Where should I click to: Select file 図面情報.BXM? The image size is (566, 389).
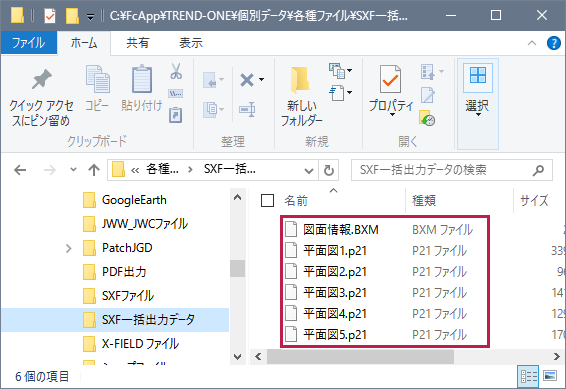click(332, 230)
